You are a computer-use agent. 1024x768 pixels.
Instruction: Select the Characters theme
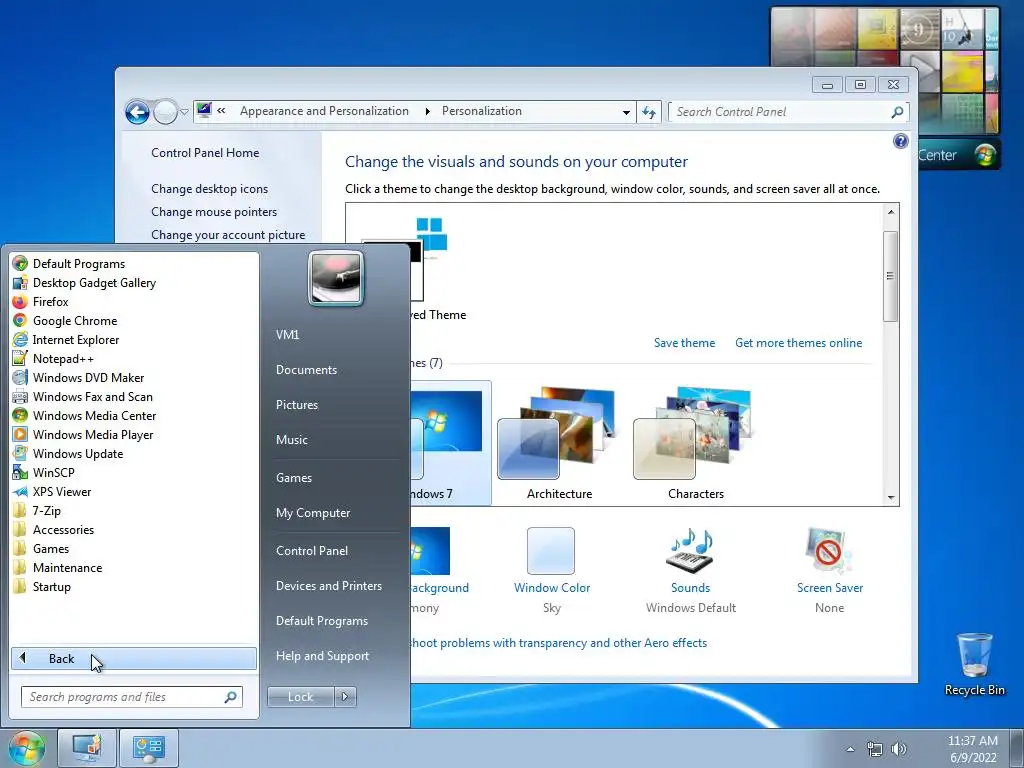click(696, 444)
